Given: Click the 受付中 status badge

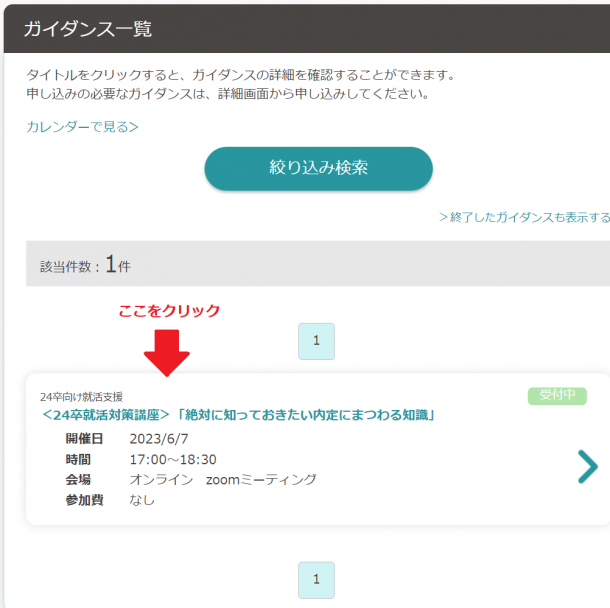Looking at the screenshot, I should [557, 396].
